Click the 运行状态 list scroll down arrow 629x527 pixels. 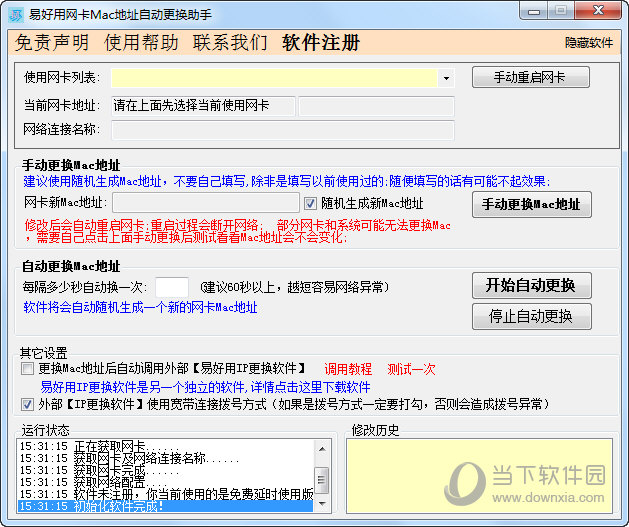pyautogui.click(x=322, y=503)
